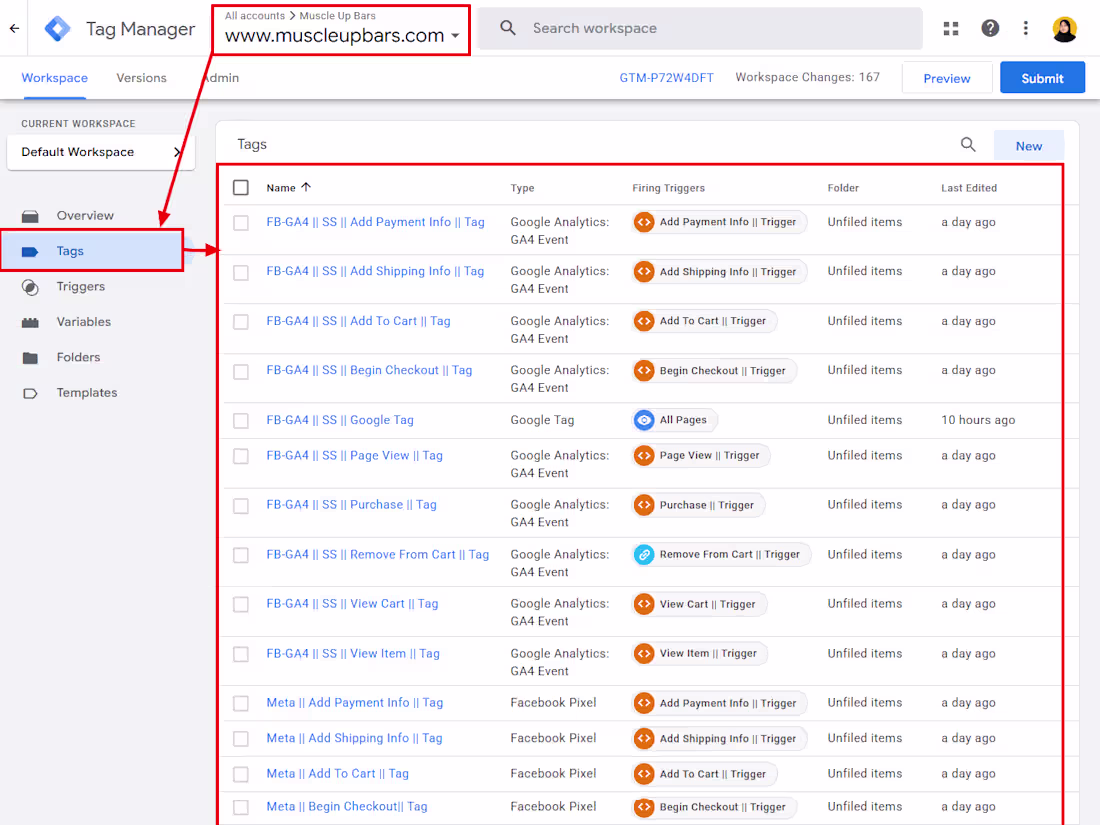Submit the workspace changes

pyautogui.click(x=1042, y=77)
